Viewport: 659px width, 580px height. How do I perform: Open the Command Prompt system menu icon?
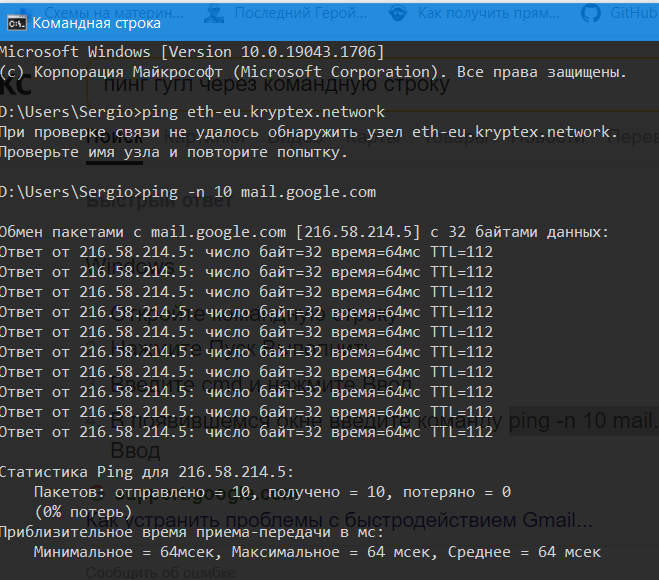[16, 24]
